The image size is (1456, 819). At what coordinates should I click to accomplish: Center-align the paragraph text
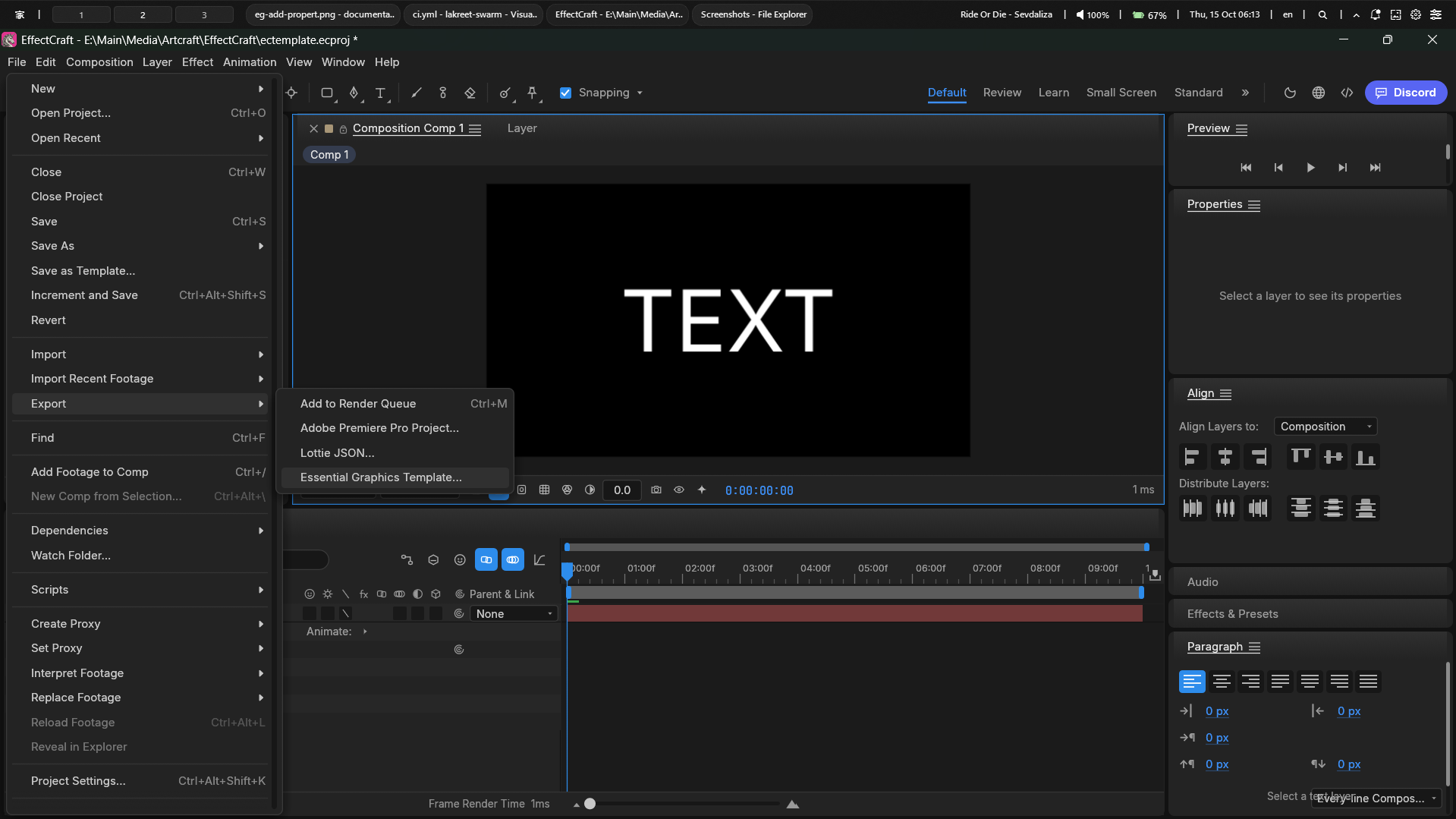(1222, 682)
